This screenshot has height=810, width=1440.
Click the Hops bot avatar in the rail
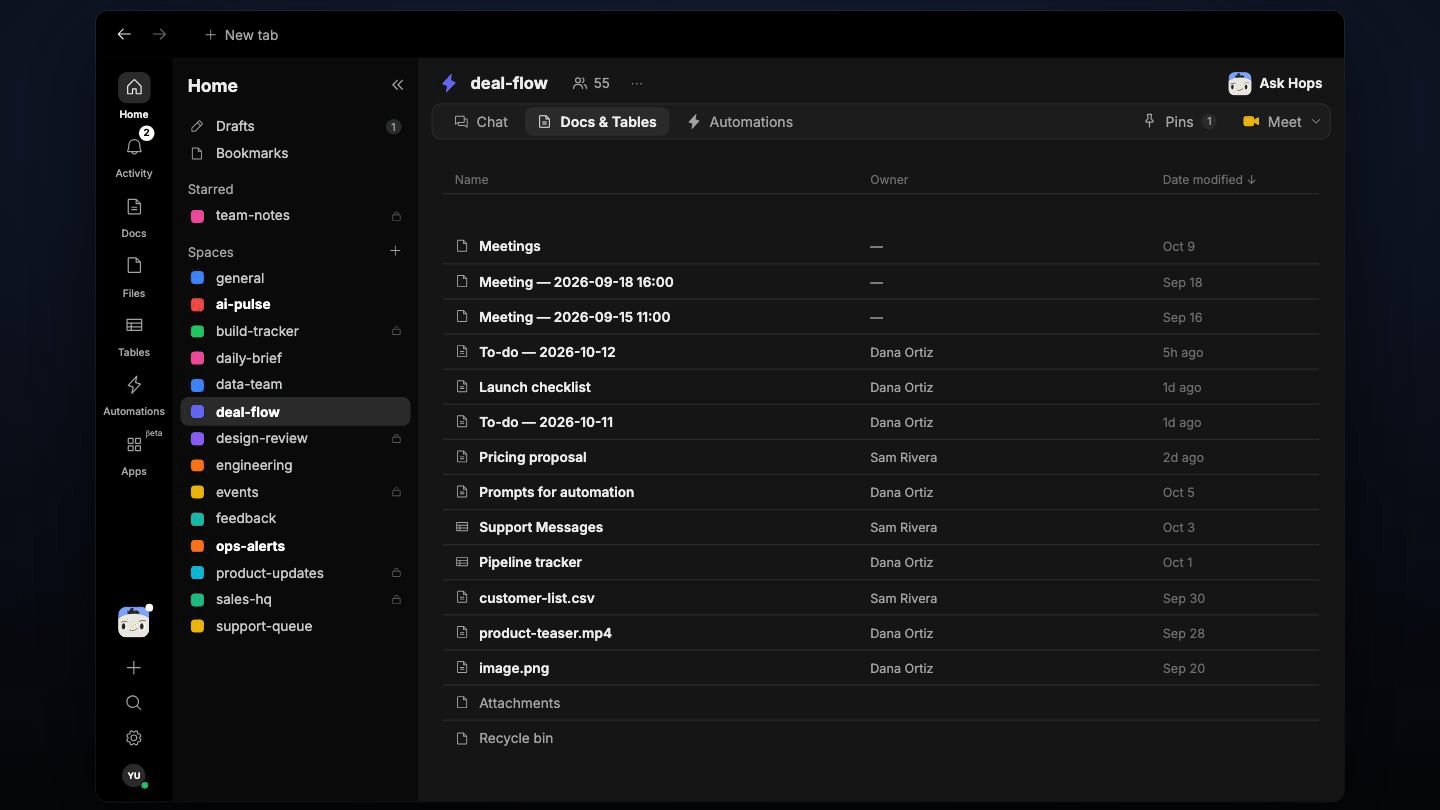point(134,622)
